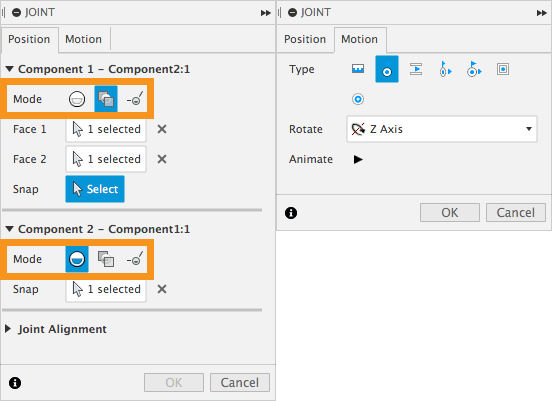Toggle Simple mode for Component 2
This screenshot has width=552, height=401.
77,259
